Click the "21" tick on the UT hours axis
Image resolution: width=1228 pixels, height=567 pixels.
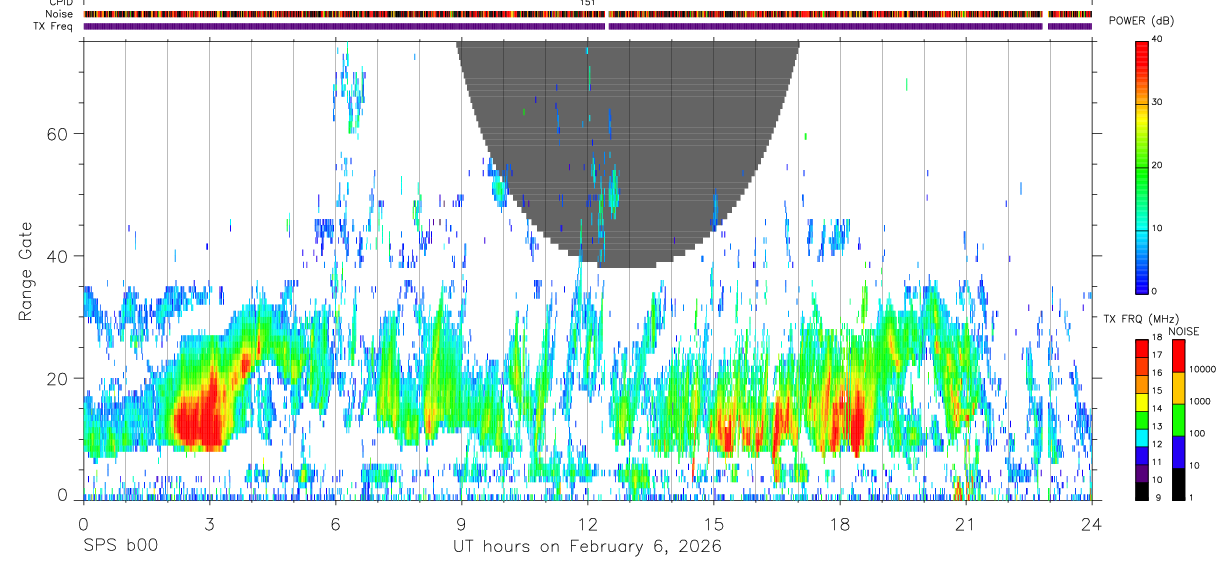coord(966,523)
